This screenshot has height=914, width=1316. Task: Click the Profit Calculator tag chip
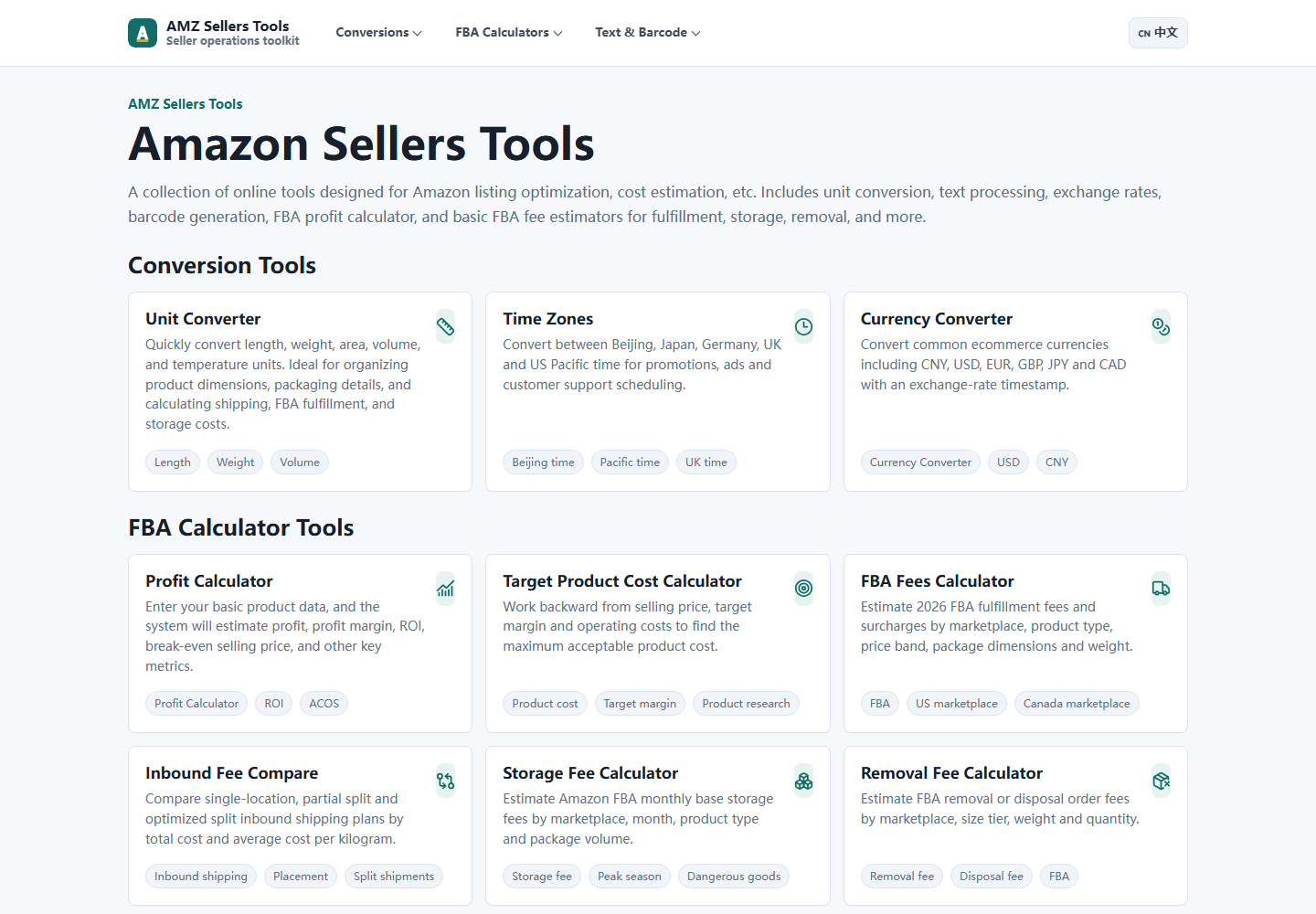click(196, 704)
